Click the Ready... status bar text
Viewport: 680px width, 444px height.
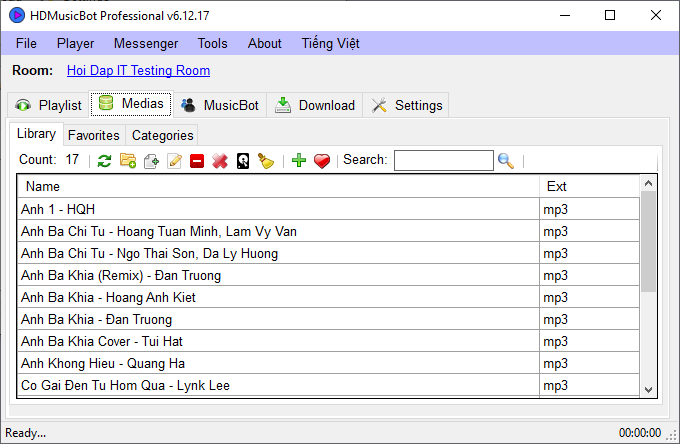point(26,433)
